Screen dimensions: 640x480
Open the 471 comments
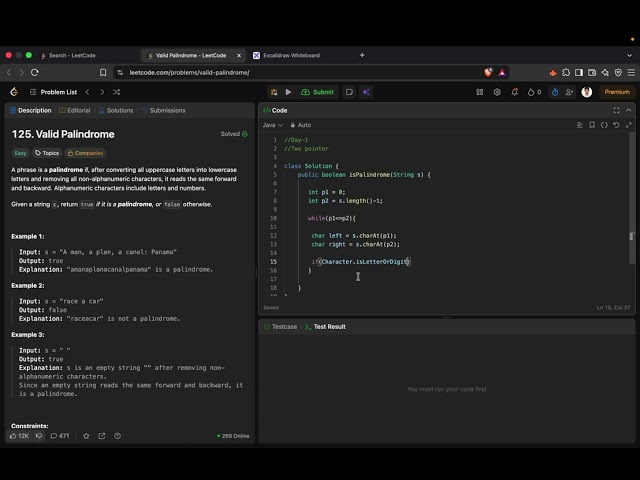click(x=60, y=436)
